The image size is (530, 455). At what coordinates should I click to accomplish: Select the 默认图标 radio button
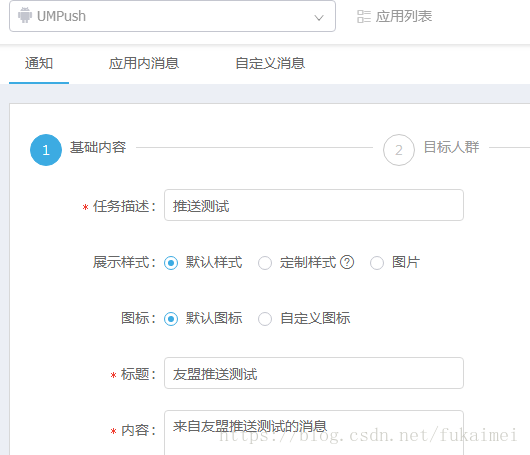171,319
